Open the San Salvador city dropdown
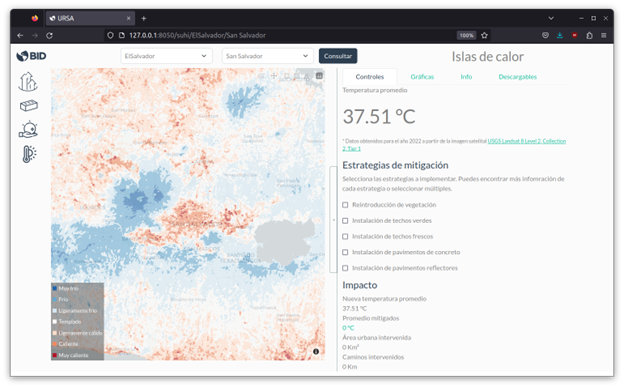624x388 pixels. point(267,56)
